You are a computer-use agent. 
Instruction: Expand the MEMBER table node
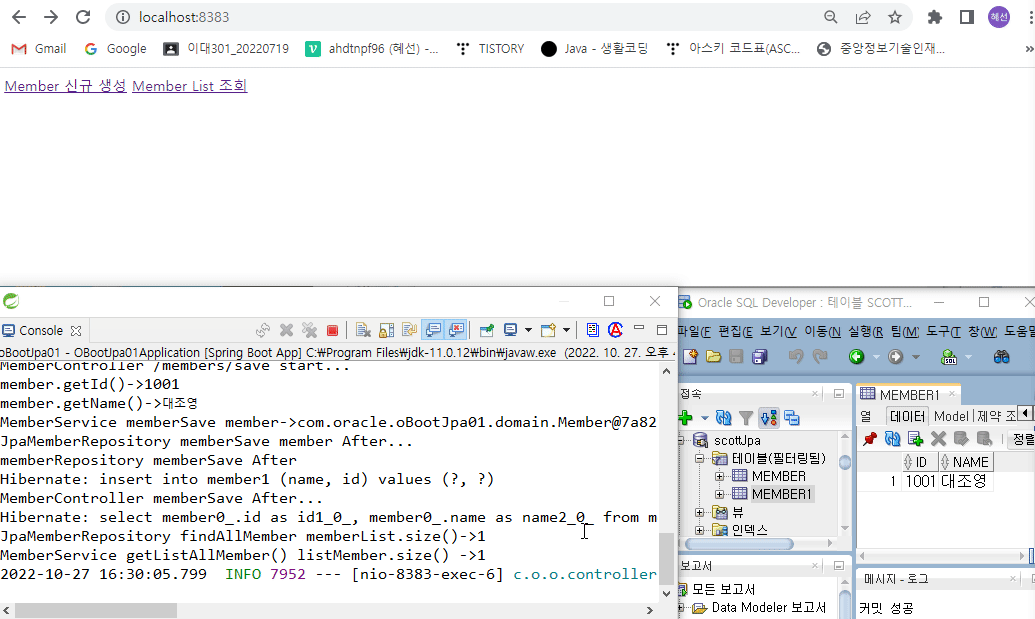point(719,476)
